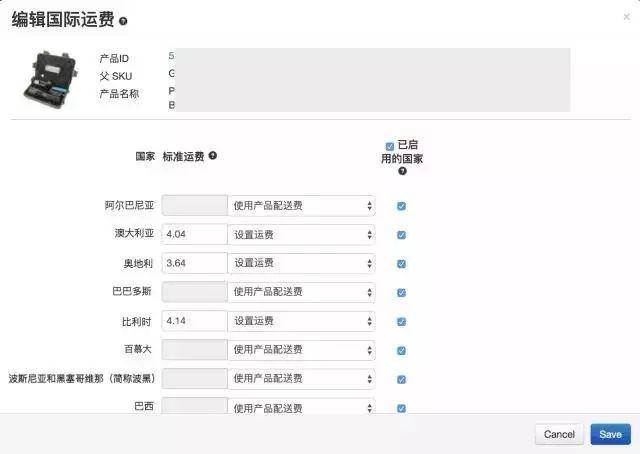The image size is (640, 454).
Task: Open the 澳大利亚 设置运费 dropdown
Action: pos(302,234)
